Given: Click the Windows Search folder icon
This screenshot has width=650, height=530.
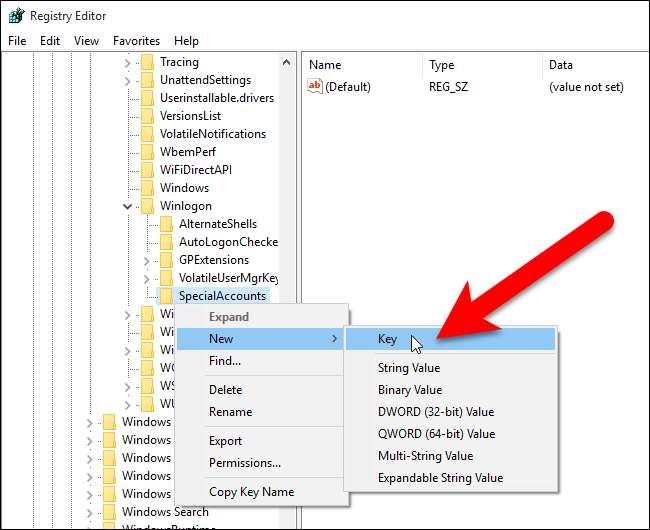Looking at the screenshot, I should [109, 512].
